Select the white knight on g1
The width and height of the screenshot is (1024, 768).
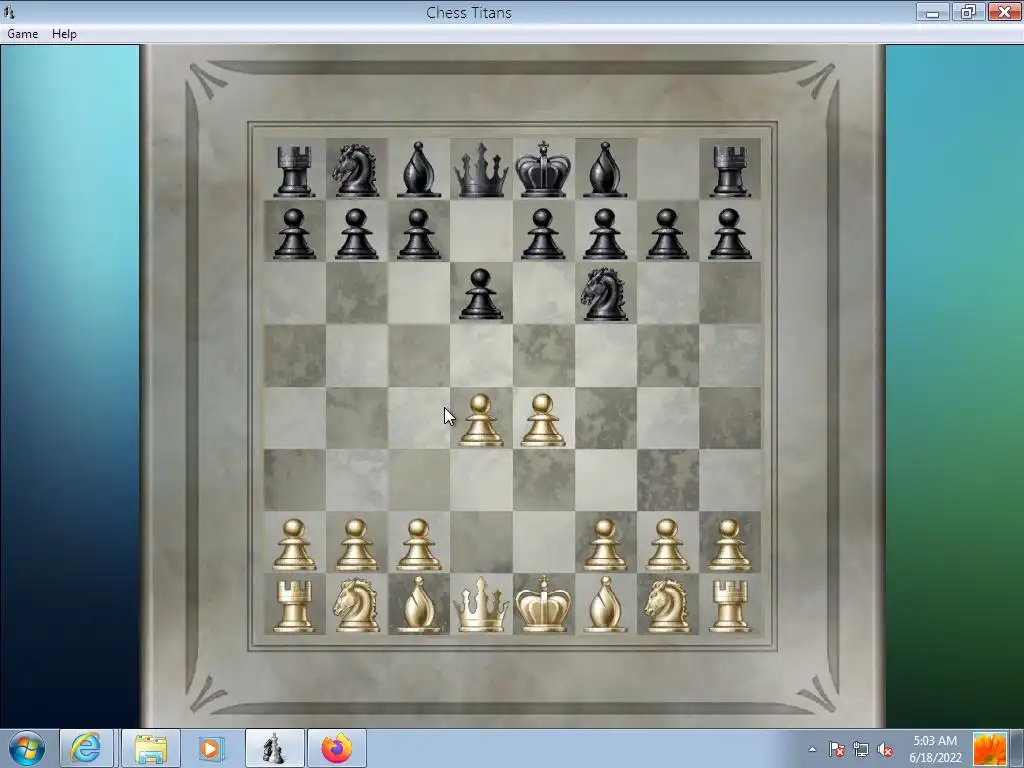point(667,605)
